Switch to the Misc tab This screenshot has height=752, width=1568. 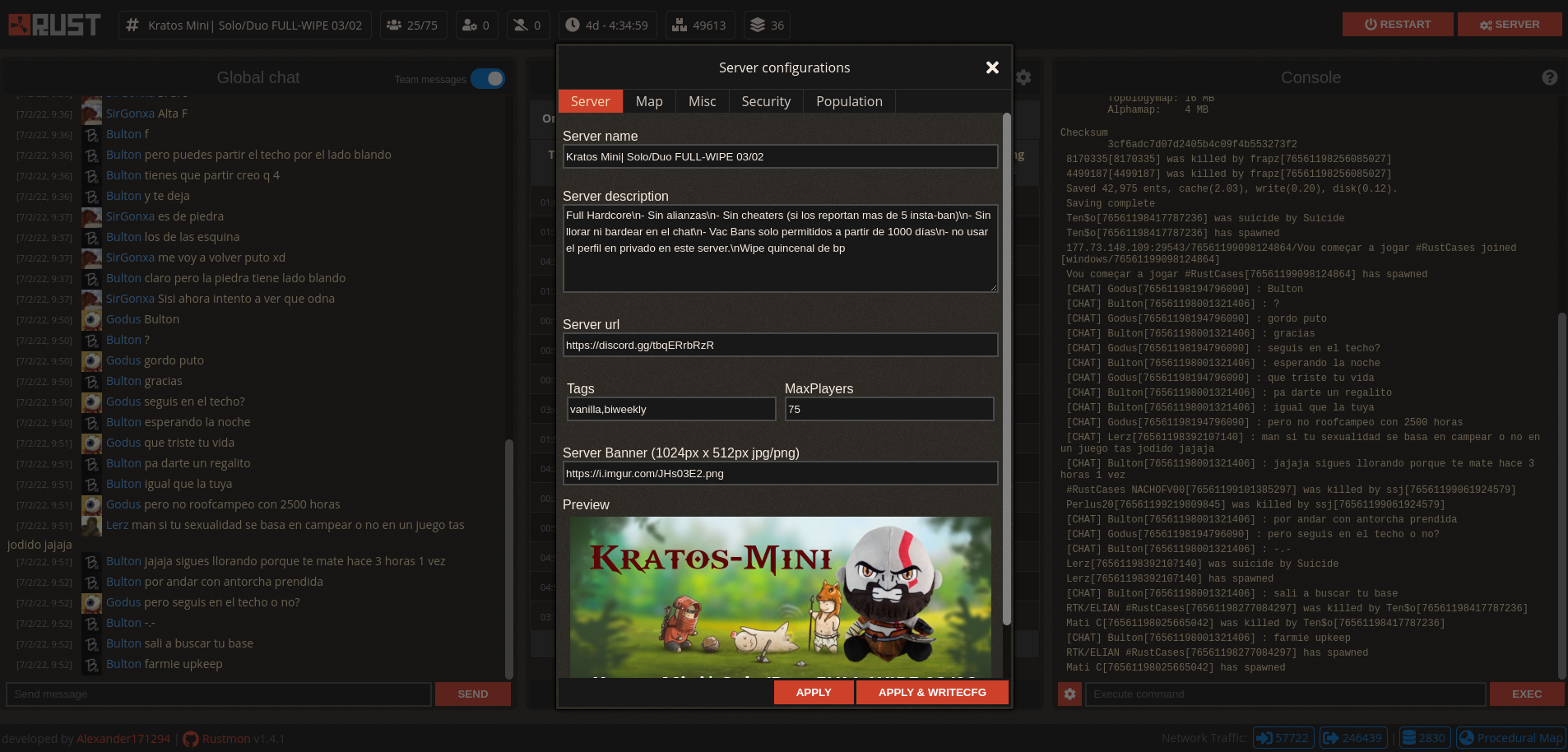tap(702, 101)
